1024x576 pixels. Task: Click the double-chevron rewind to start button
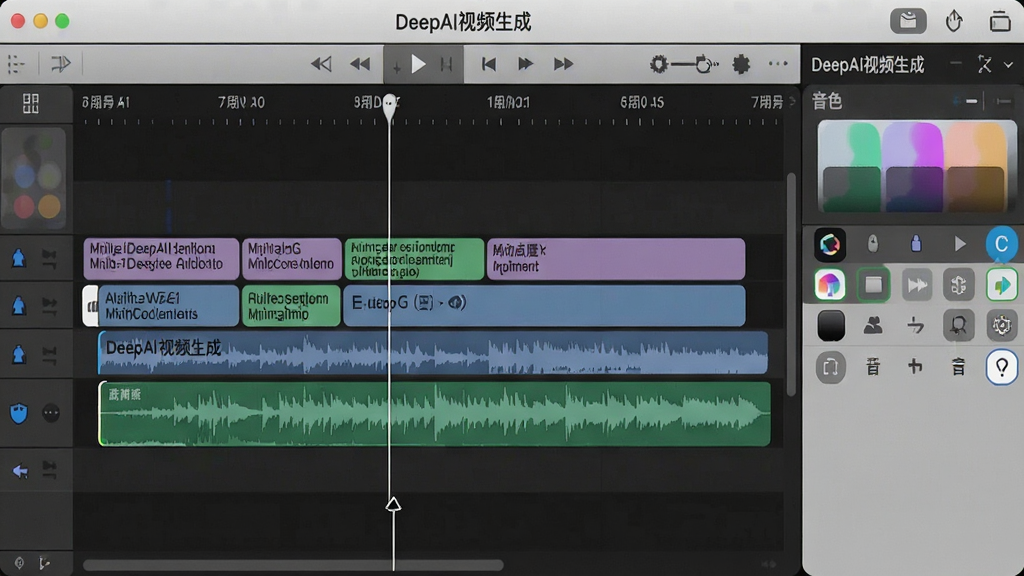click(321, 64)
